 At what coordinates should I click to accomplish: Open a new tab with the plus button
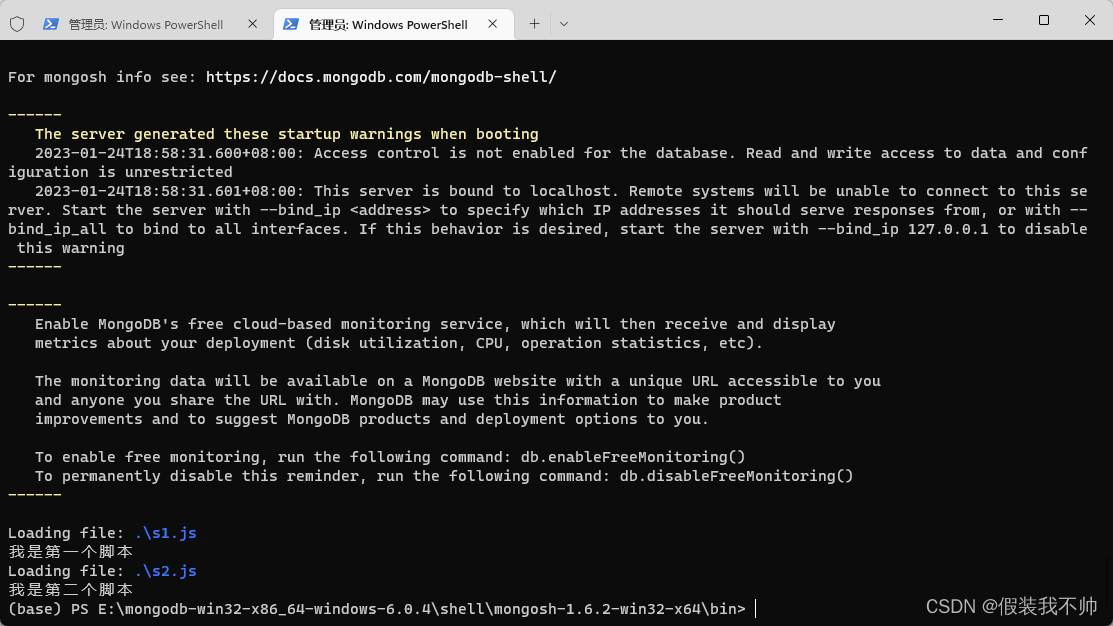click(534, 24)
